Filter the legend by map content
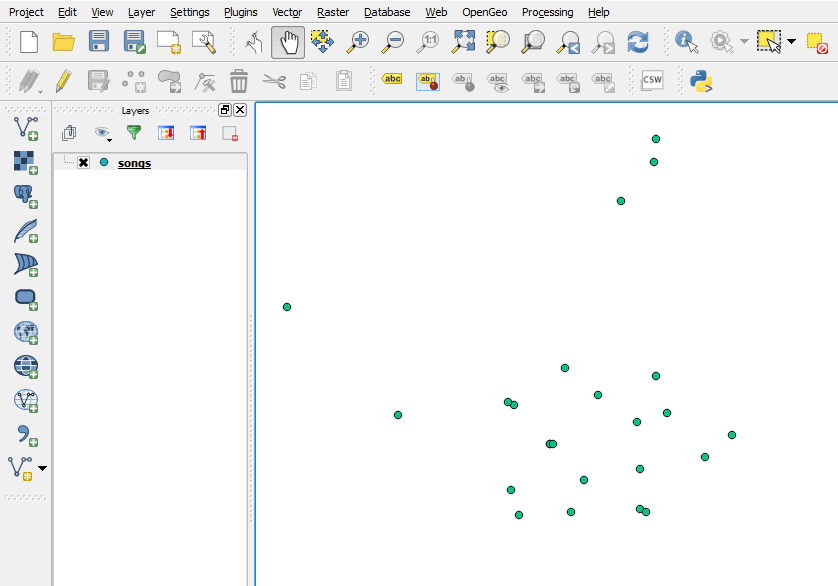 click(134, 132)
